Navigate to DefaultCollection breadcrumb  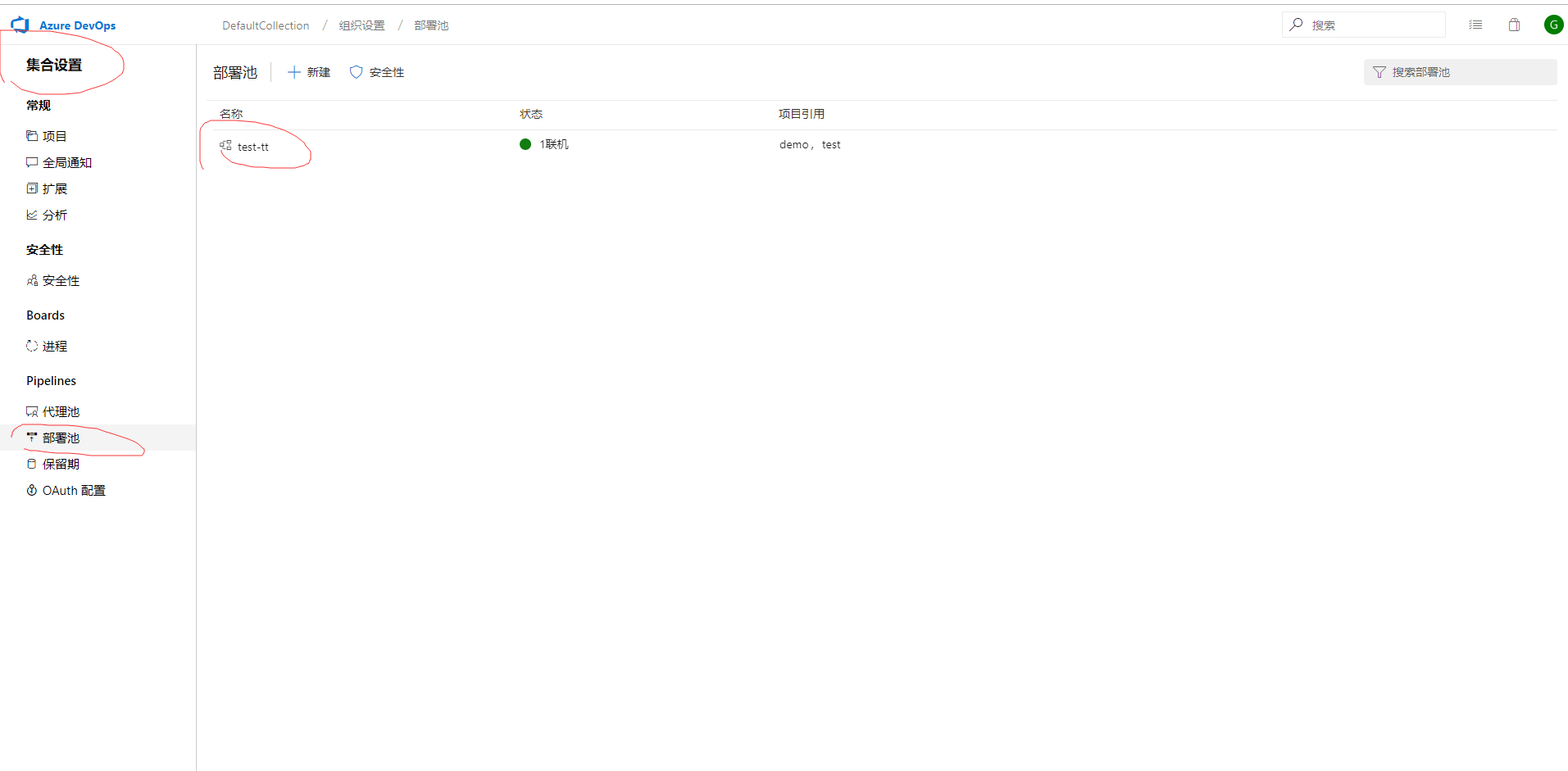click(x=266, y=25)
